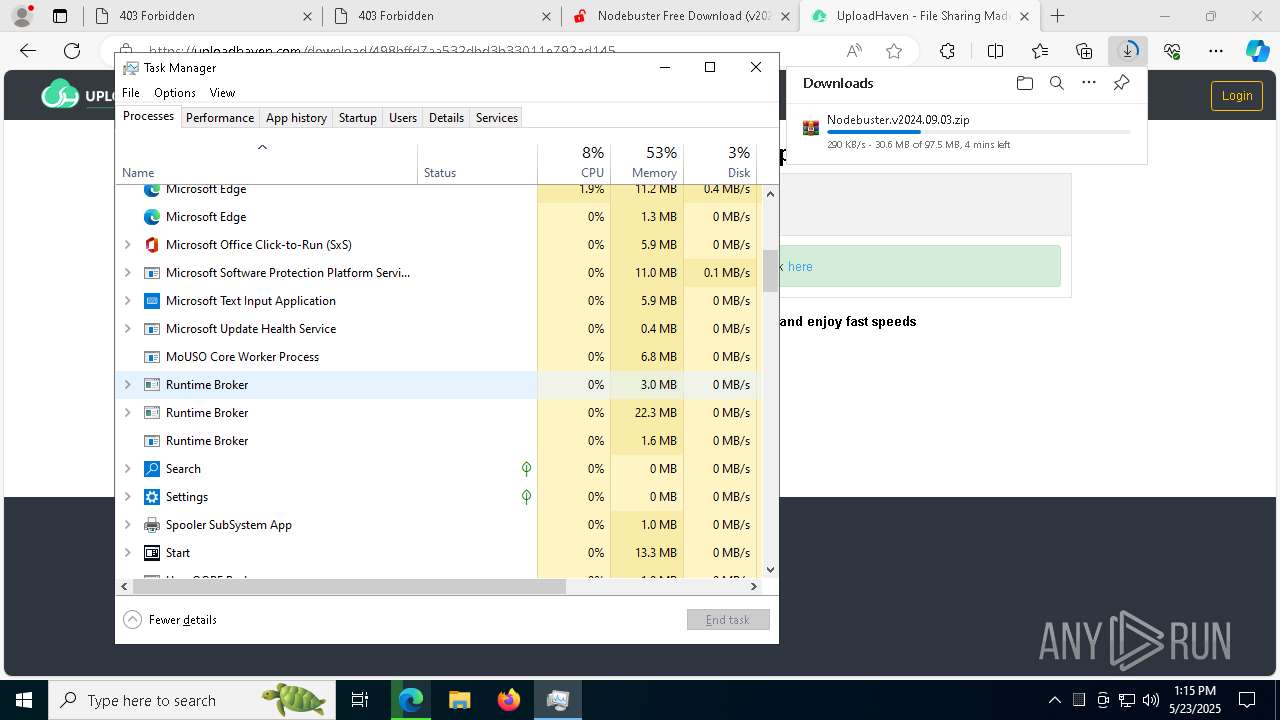Launch Firefox from taskbar
Viewport: 1280px width, 720px height.
click(x=509, y=700)
